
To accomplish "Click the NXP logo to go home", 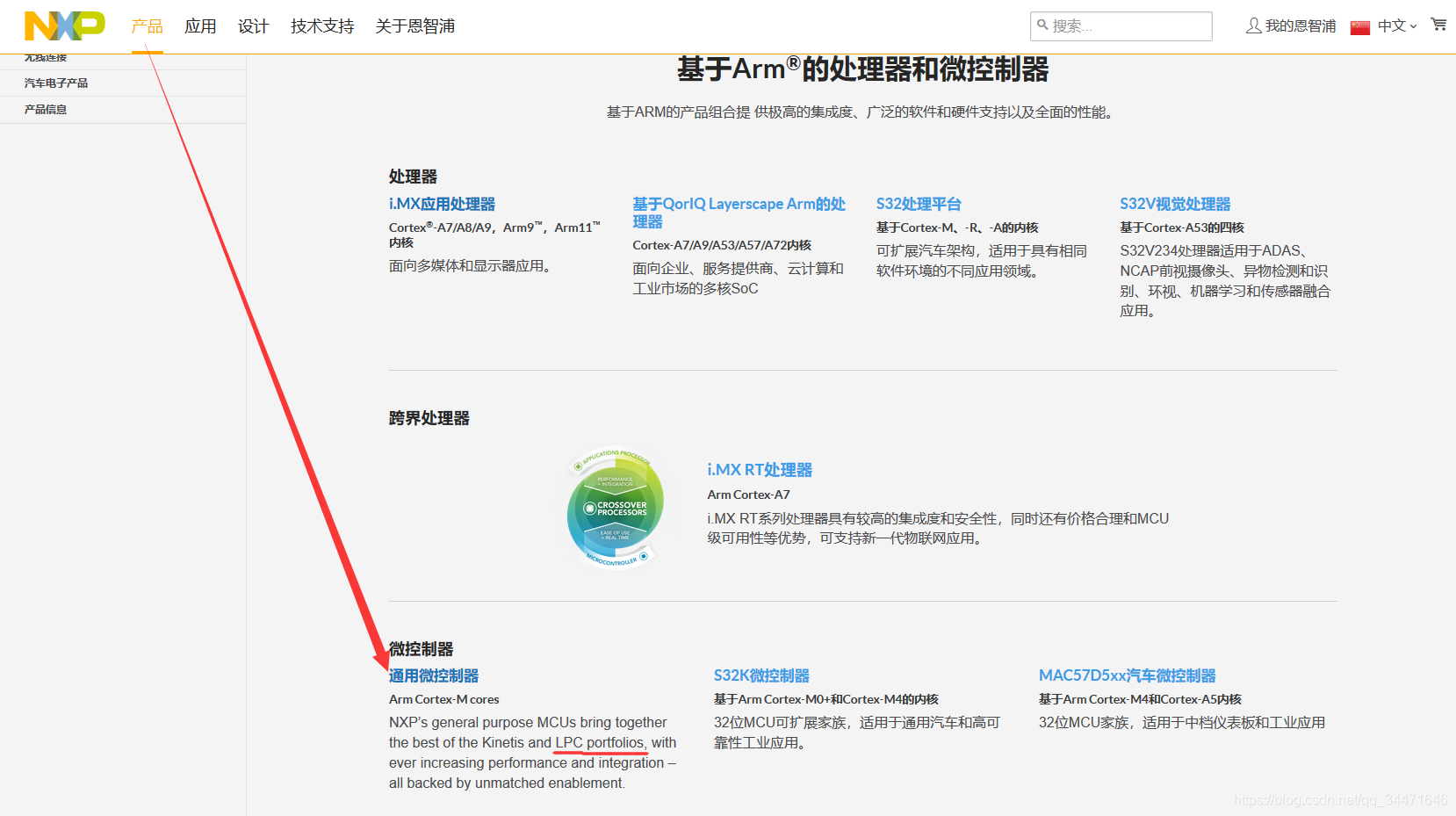I will pyautogui.click(x=62, y=26).
